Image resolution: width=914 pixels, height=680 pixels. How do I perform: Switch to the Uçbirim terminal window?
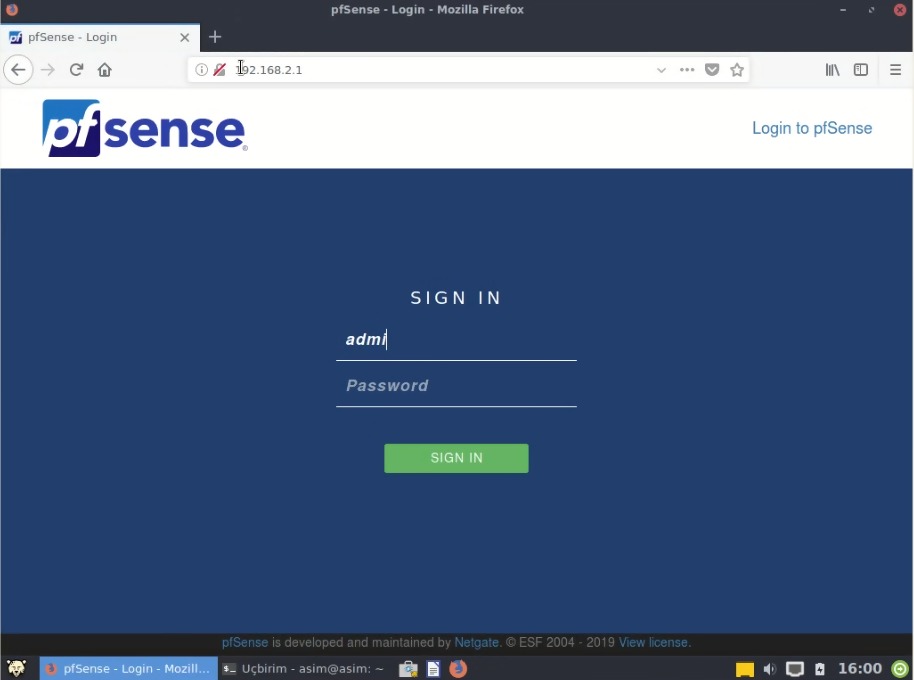[300, 668]
